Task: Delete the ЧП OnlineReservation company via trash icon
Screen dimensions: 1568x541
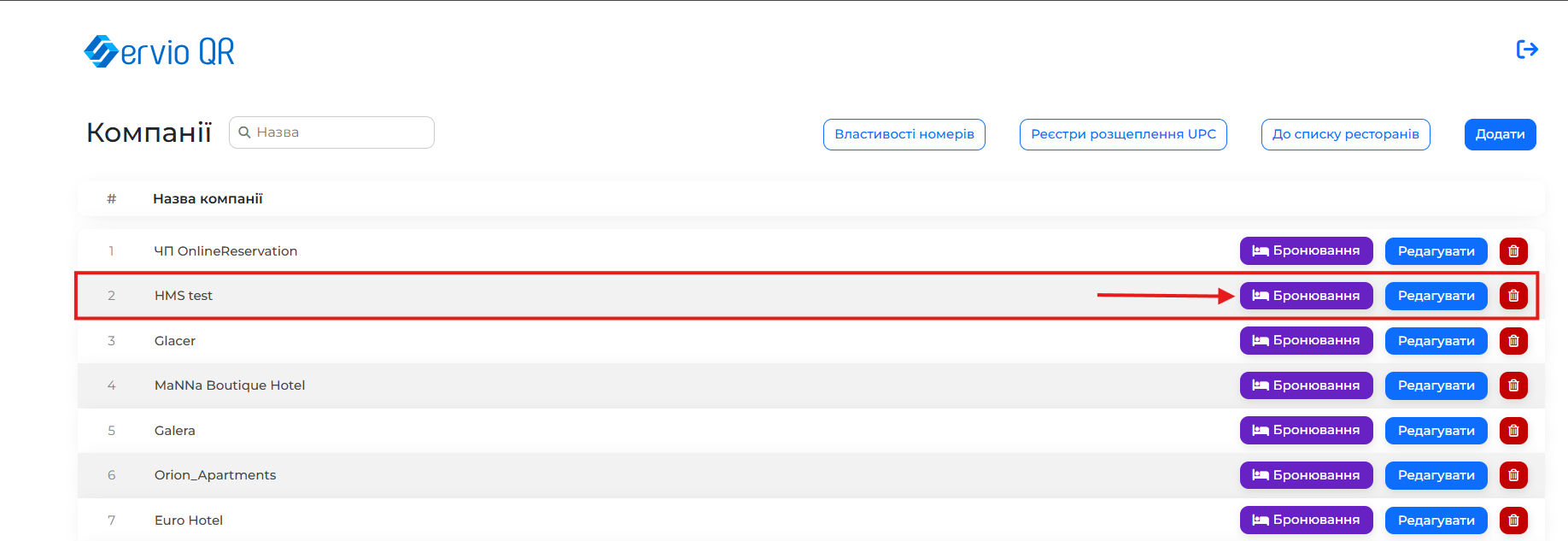Action: pos(1513,251)
